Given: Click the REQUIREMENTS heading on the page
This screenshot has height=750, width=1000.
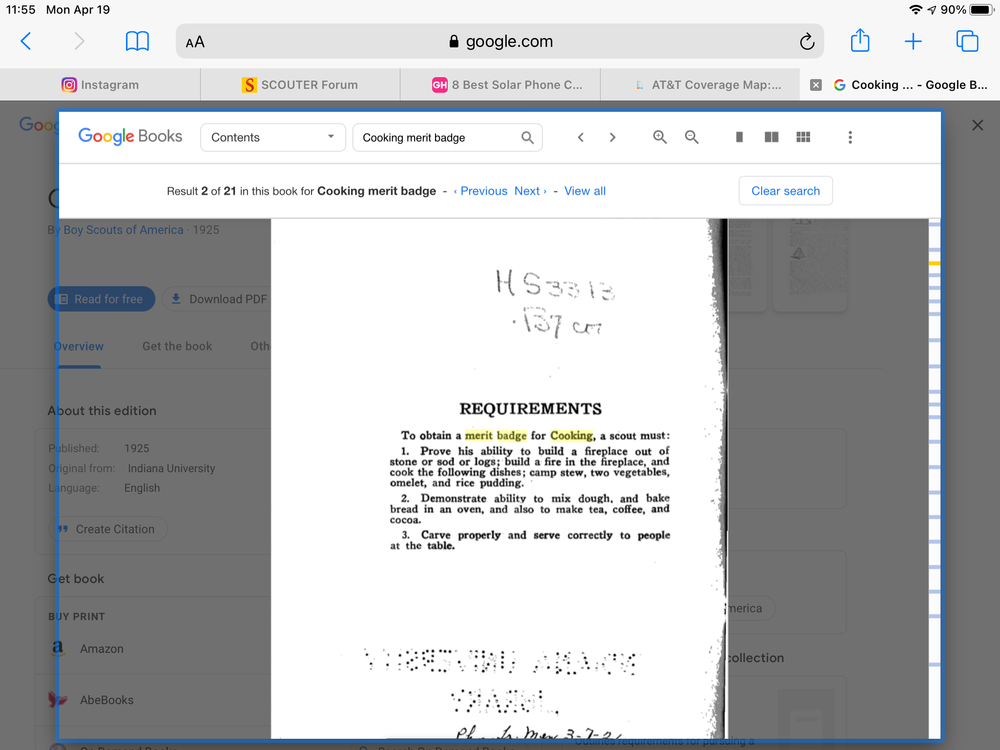Looking at the screenshot, I should [531, 408].
